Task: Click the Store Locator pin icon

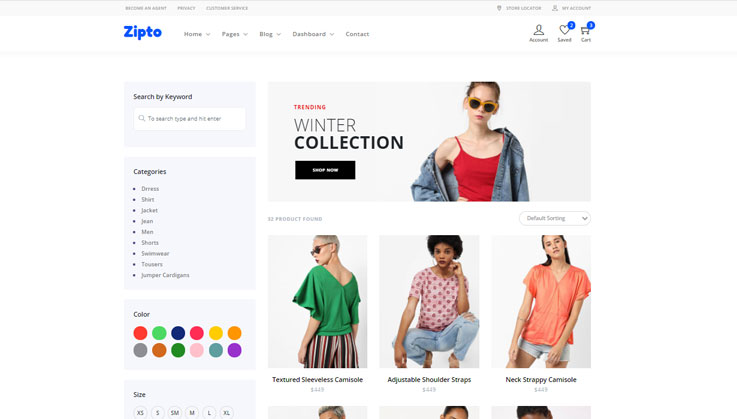Action: pos(499,8)
